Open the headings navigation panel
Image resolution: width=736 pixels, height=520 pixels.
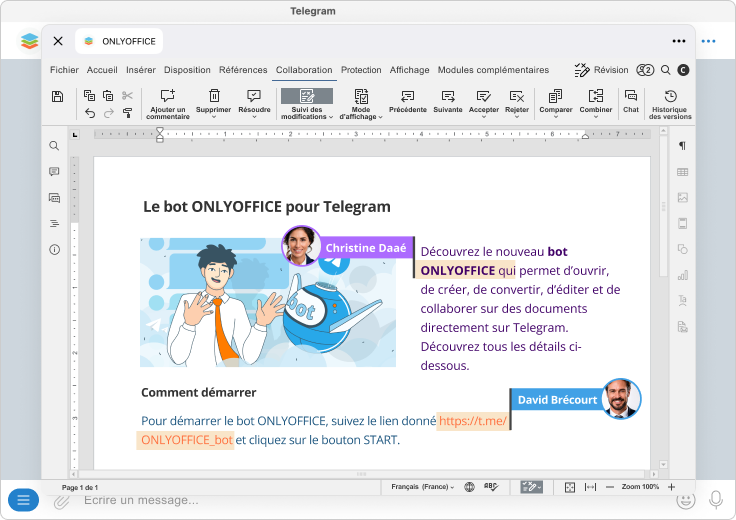(54, 223)
